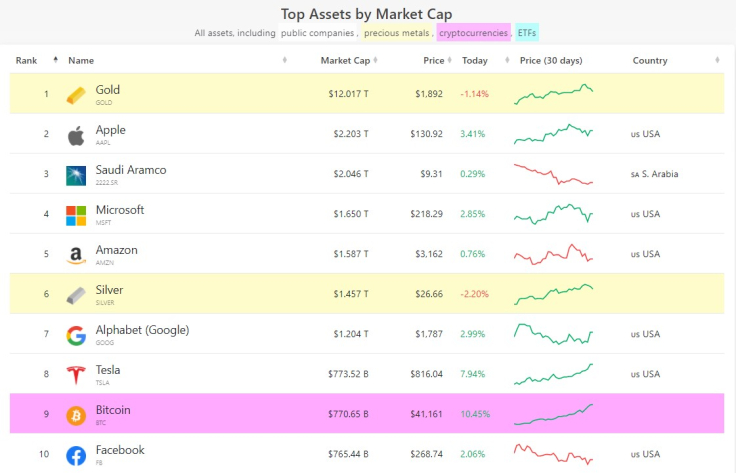Screen dimensions: 736x473
Task: Click the Gold bar icon
Action: (76, 95)
